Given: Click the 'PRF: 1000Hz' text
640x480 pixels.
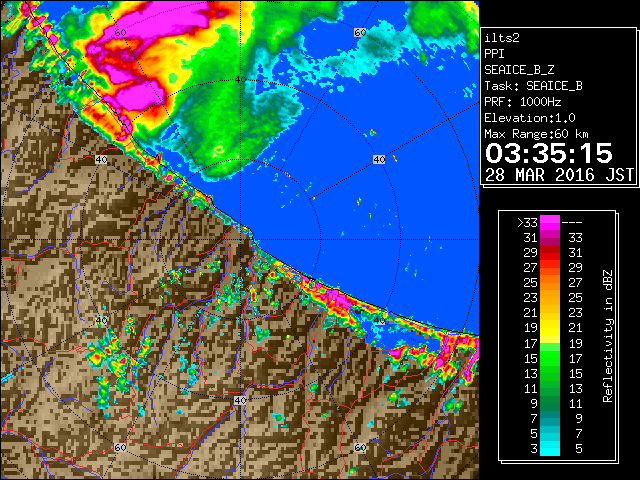Looking at the screenshot, I should click(523, 102).
